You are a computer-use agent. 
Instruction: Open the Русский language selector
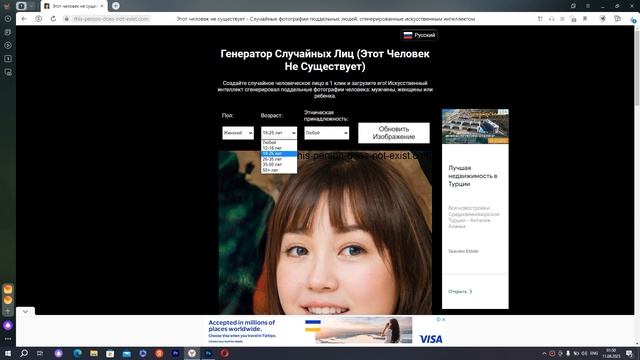pyautogui.click(x=419, y=35)
